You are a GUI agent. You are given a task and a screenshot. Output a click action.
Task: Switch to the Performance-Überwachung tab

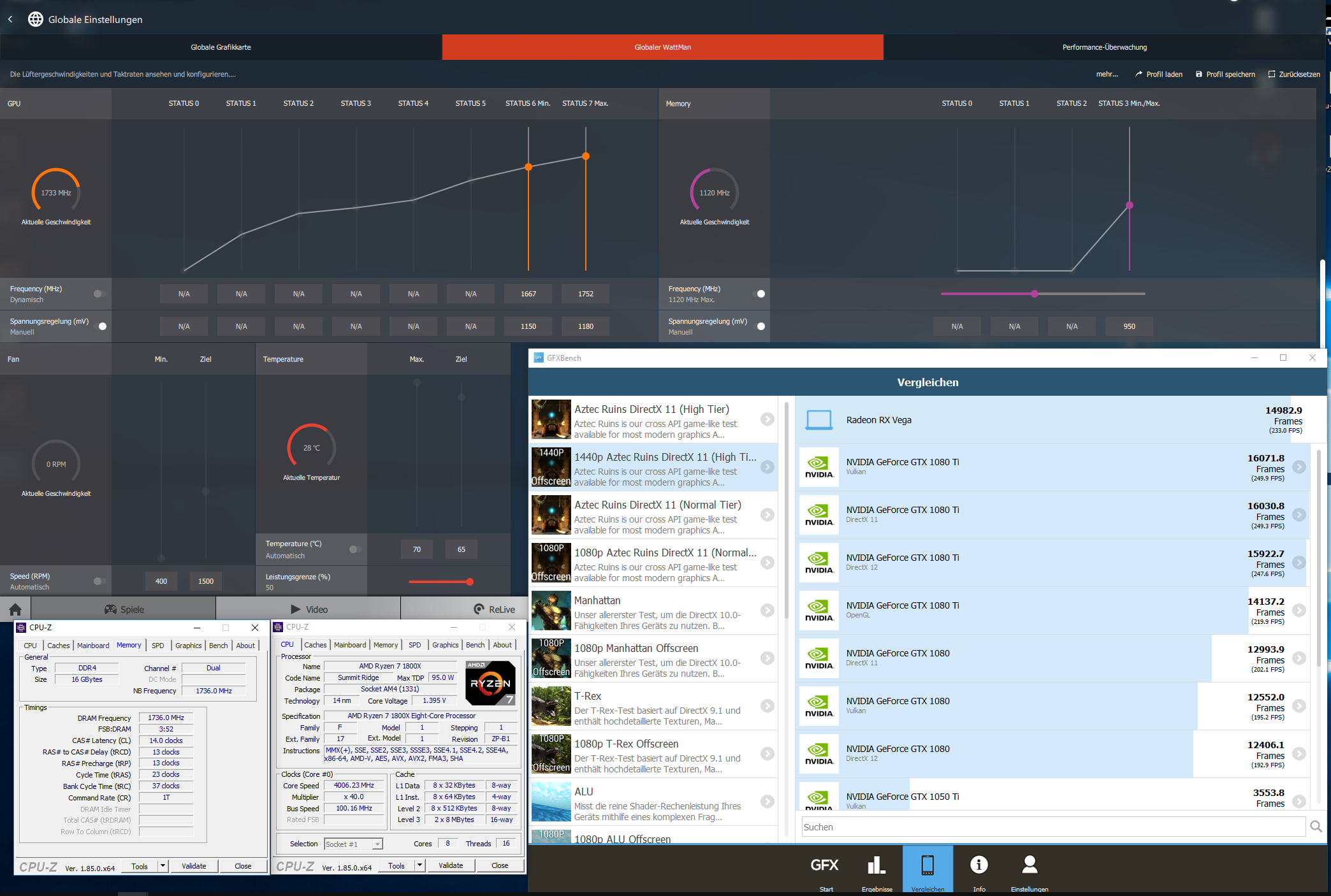tap(1104, 47)
